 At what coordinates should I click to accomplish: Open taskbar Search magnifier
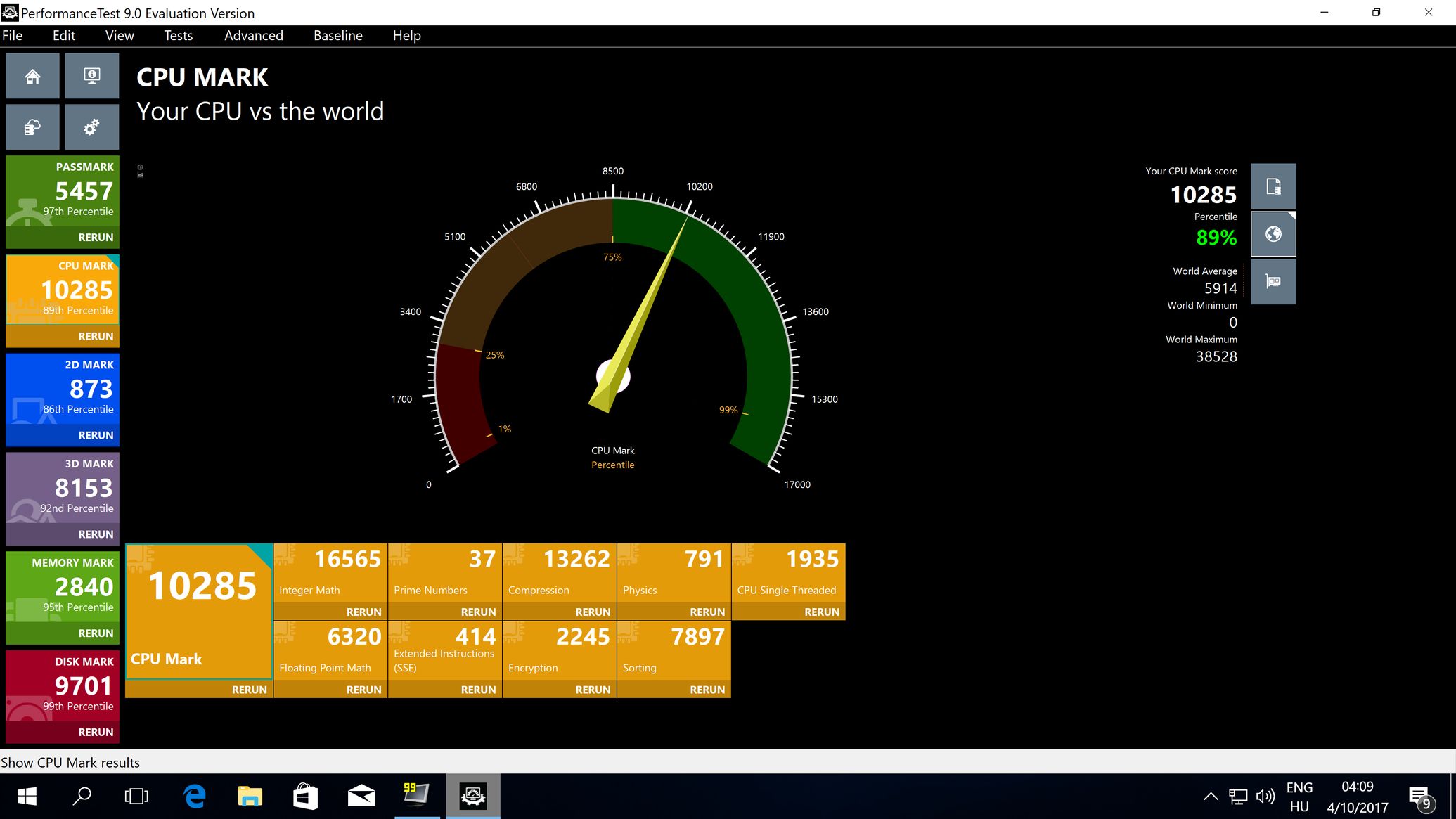82,797
